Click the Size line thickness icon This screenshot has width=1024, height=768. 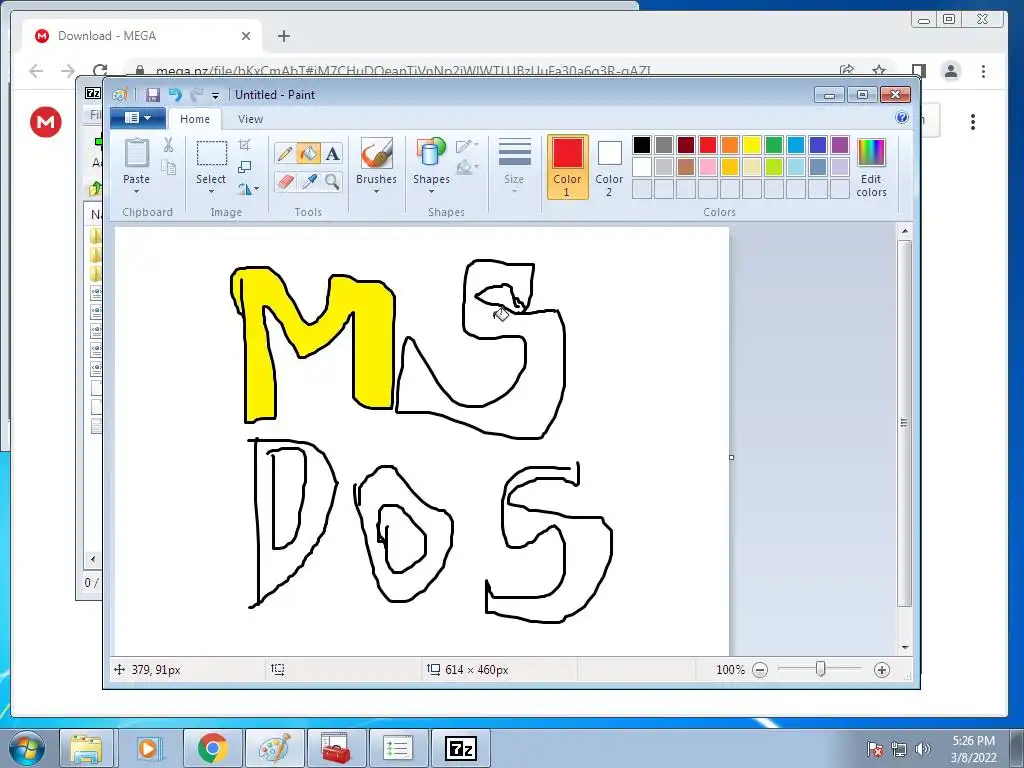point(514,153)
